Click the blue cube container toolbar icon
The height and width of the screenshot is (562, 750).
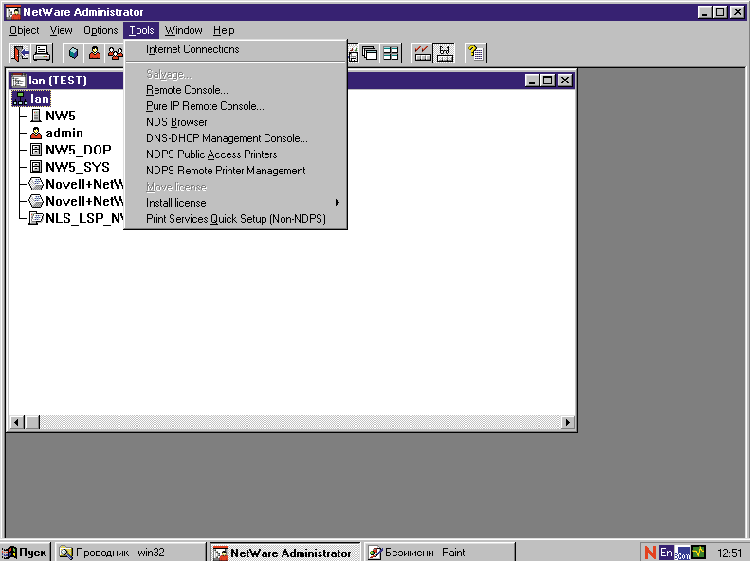coord(73,53)
